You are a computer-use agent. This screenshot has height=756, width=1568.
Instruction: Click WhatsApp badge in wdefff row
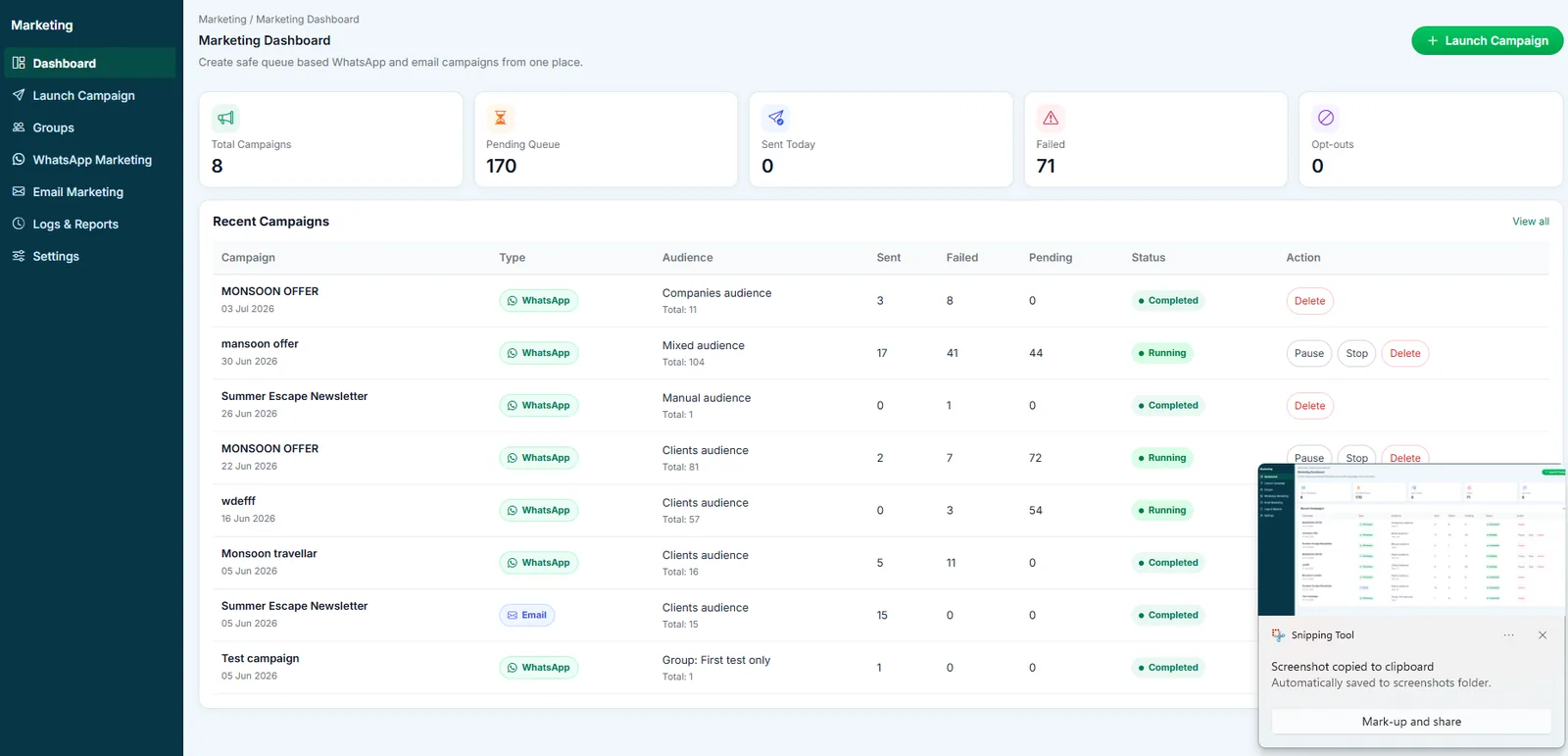tap(539, 510)
